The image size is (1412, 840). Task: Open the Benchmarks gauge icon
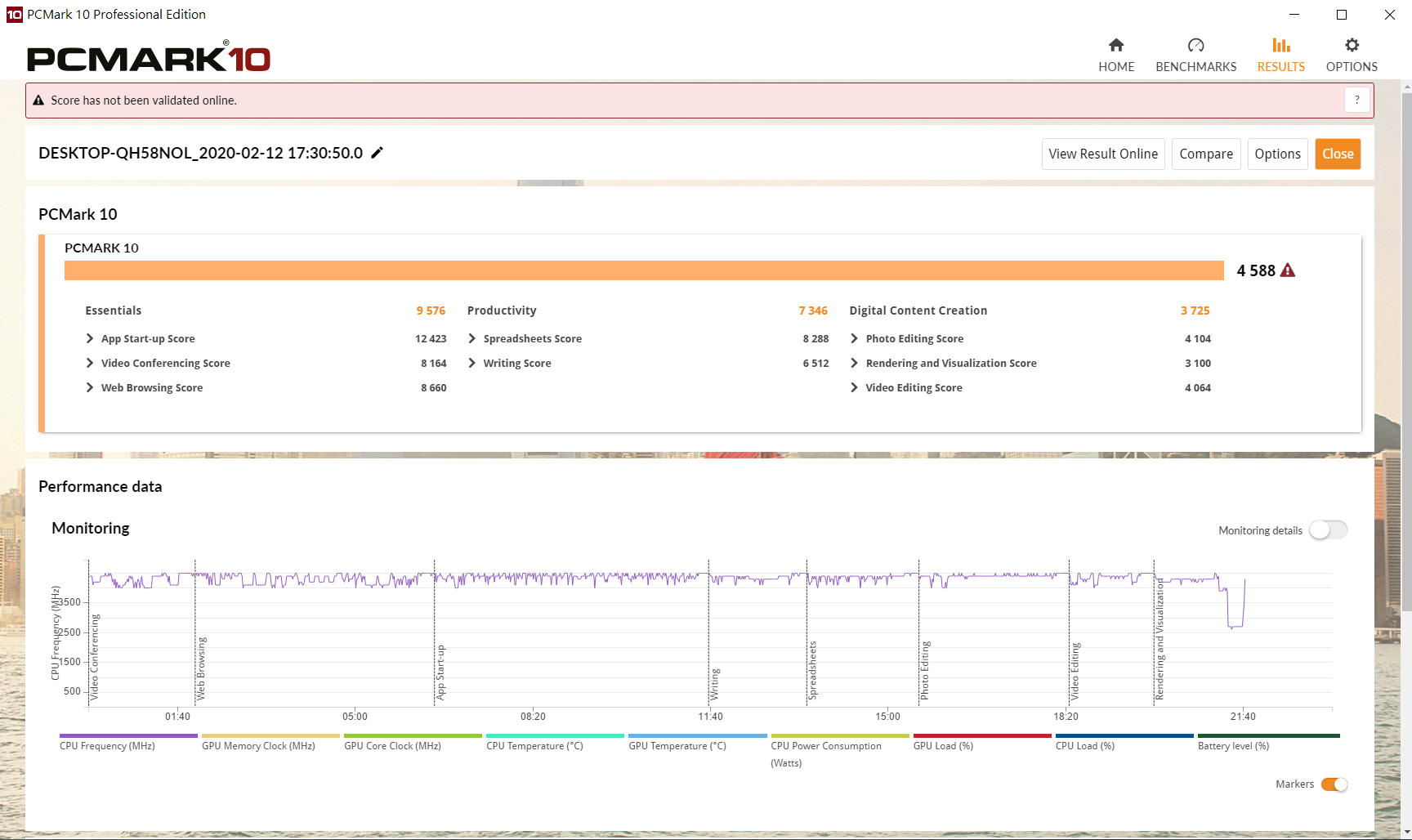(1195, 46)
